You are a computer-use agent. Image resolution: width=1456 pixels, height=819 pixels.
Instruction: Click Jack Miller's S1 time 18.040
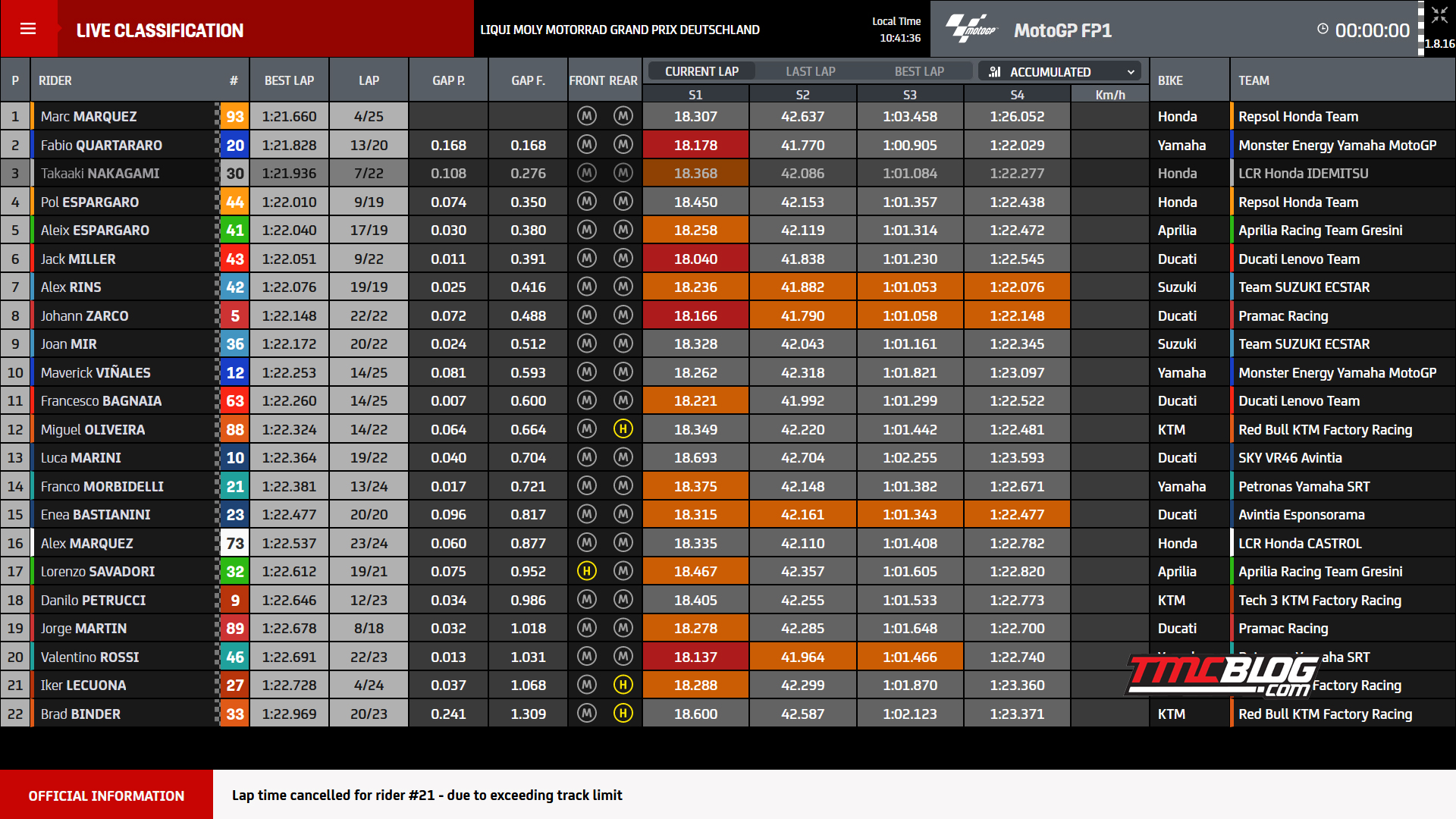(x=695, y=259)
